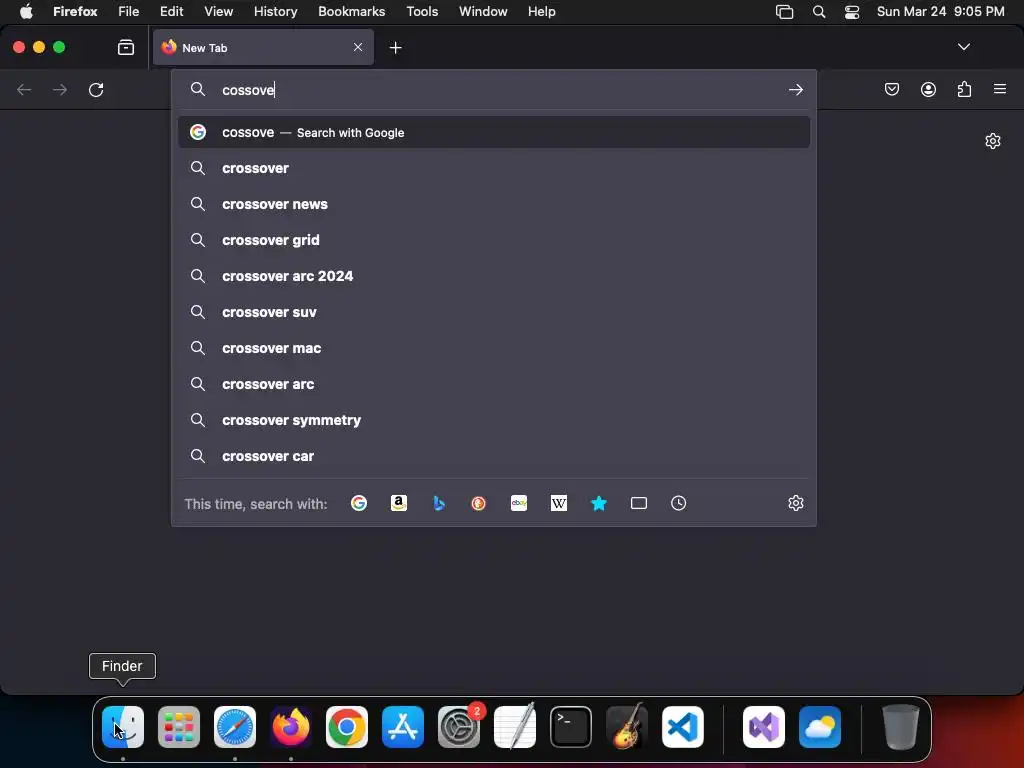Open the Help menu
Screen dimensions: 1024x768
pos(541,12)
